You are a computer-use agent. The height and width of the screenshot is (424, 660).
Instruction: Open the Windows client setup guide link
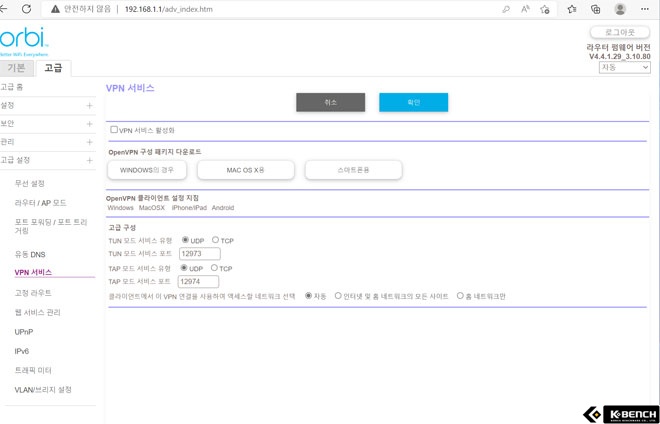tap(120, 208)
